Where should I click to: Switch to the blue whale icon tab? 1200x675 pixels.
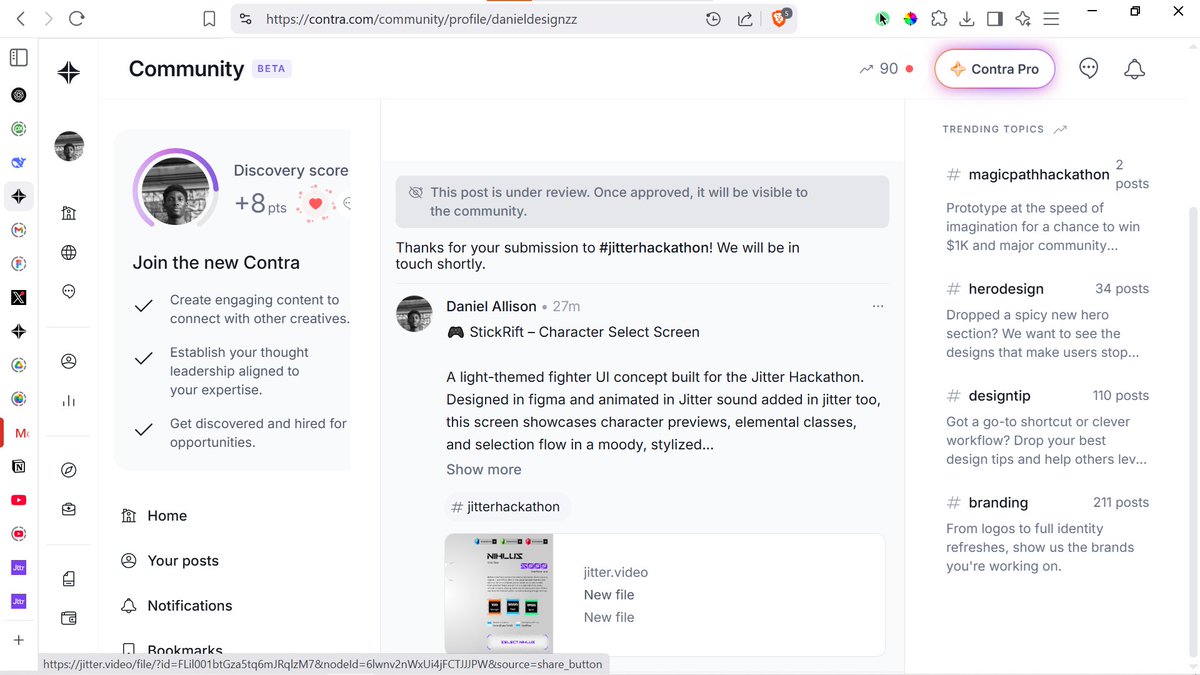click(x=18, y=162)
